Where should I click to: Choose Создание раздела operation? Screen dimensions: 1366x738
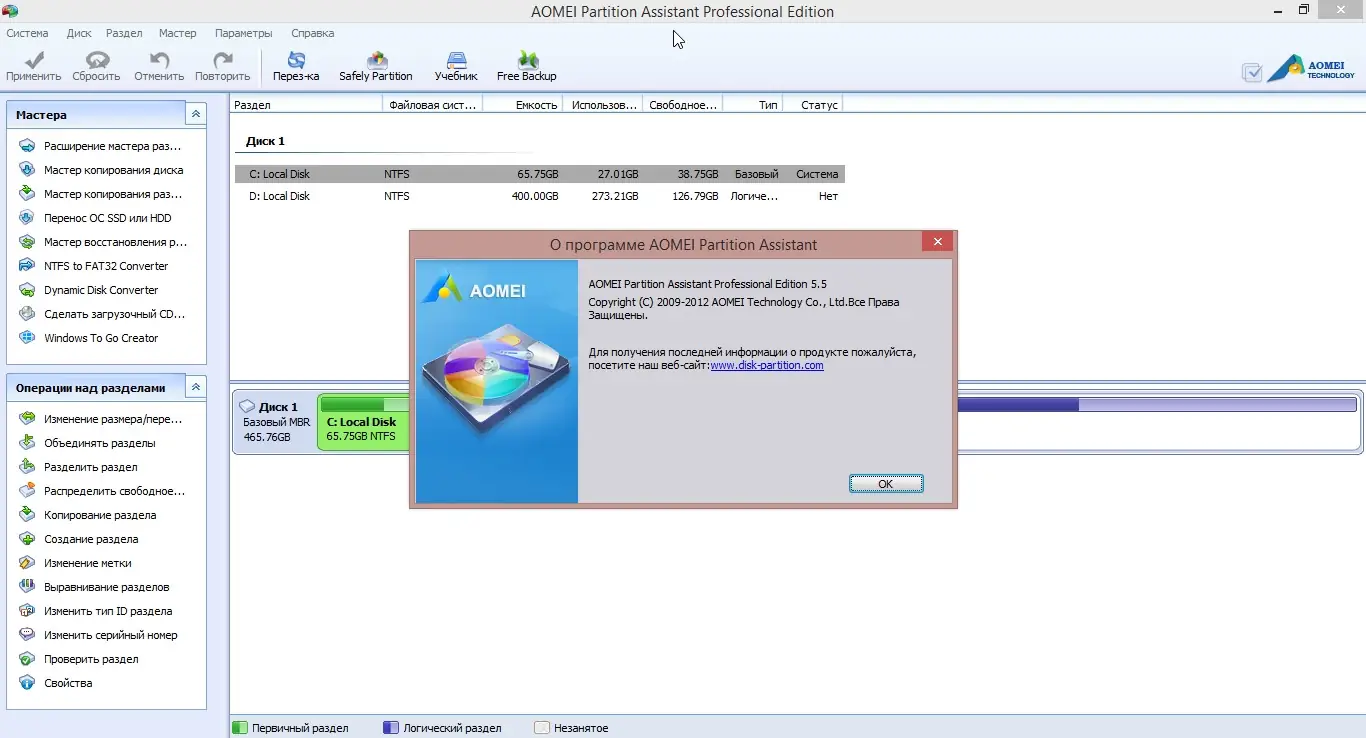click(x=78, y=539)
